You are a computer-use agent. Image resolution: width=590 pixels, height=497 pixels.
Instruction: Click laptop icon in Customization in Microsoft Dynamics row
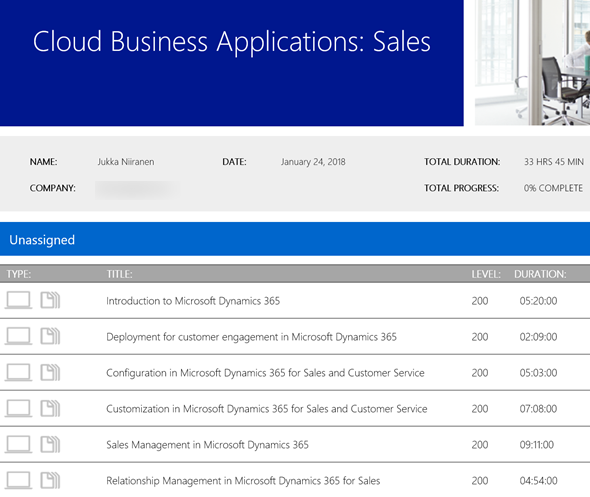pyautogui.click(x=18, y=408)
